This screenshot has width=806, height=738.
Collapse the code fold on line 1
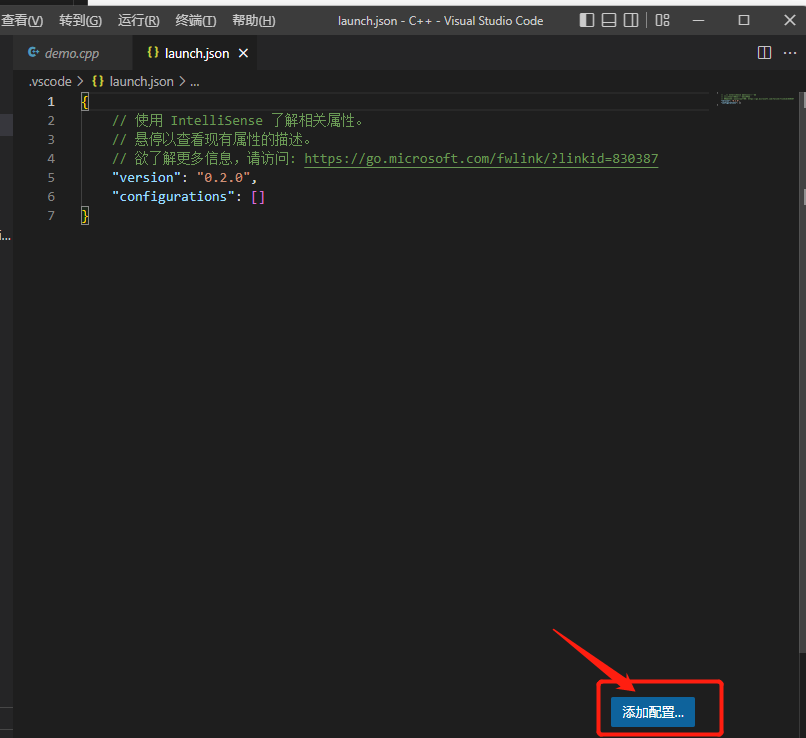pyautogui.click(x=68, y=101)
